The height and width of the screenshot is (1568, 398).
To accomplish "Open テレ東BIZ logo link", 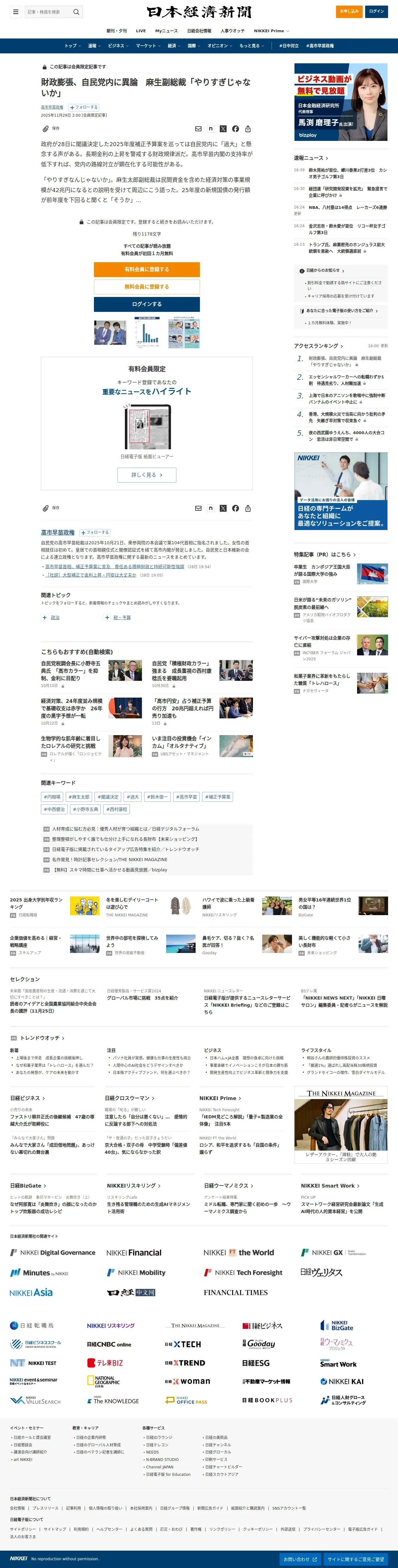I will pyautogui.click(x=105, y=1362).
